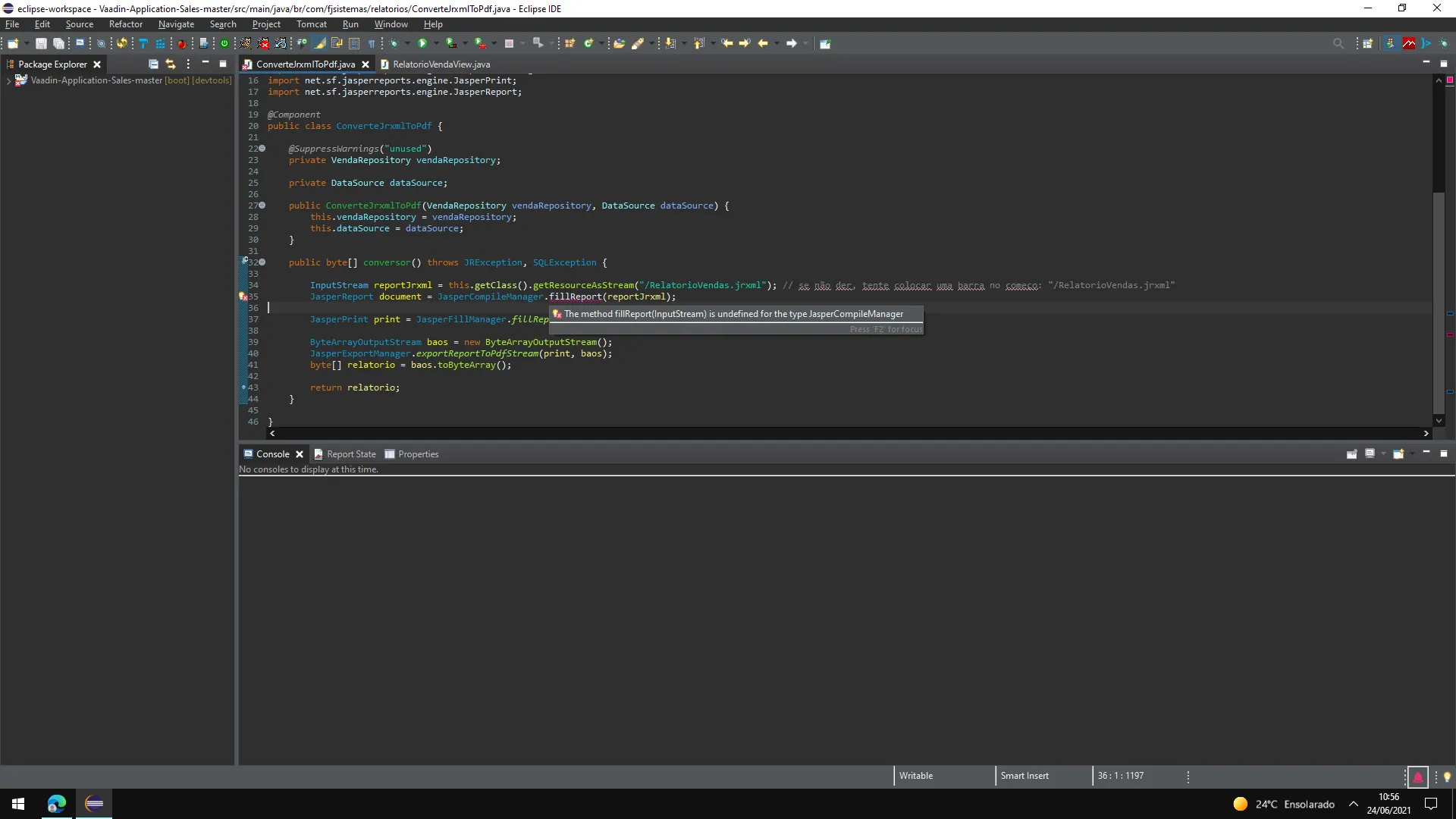Click the Collapse All icon in Package Explorer

tap(153, 64)
